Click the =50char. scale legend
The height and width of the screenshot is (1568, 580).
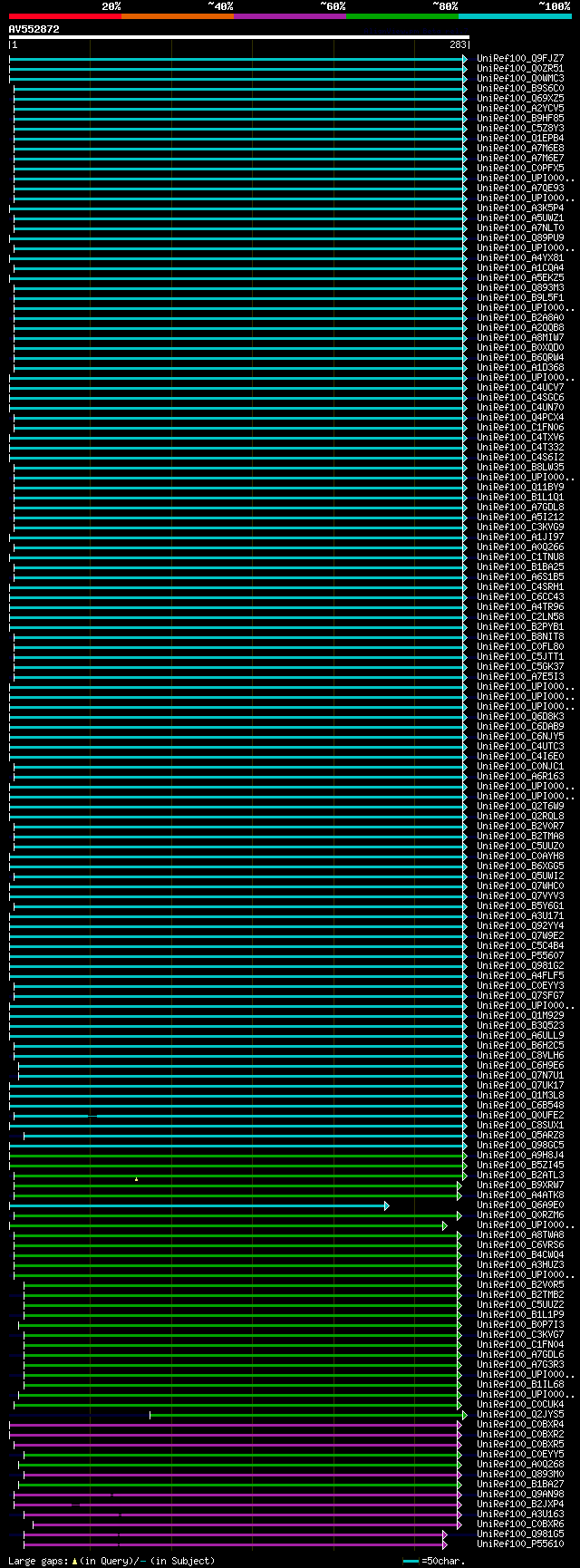pos(433,1561)
